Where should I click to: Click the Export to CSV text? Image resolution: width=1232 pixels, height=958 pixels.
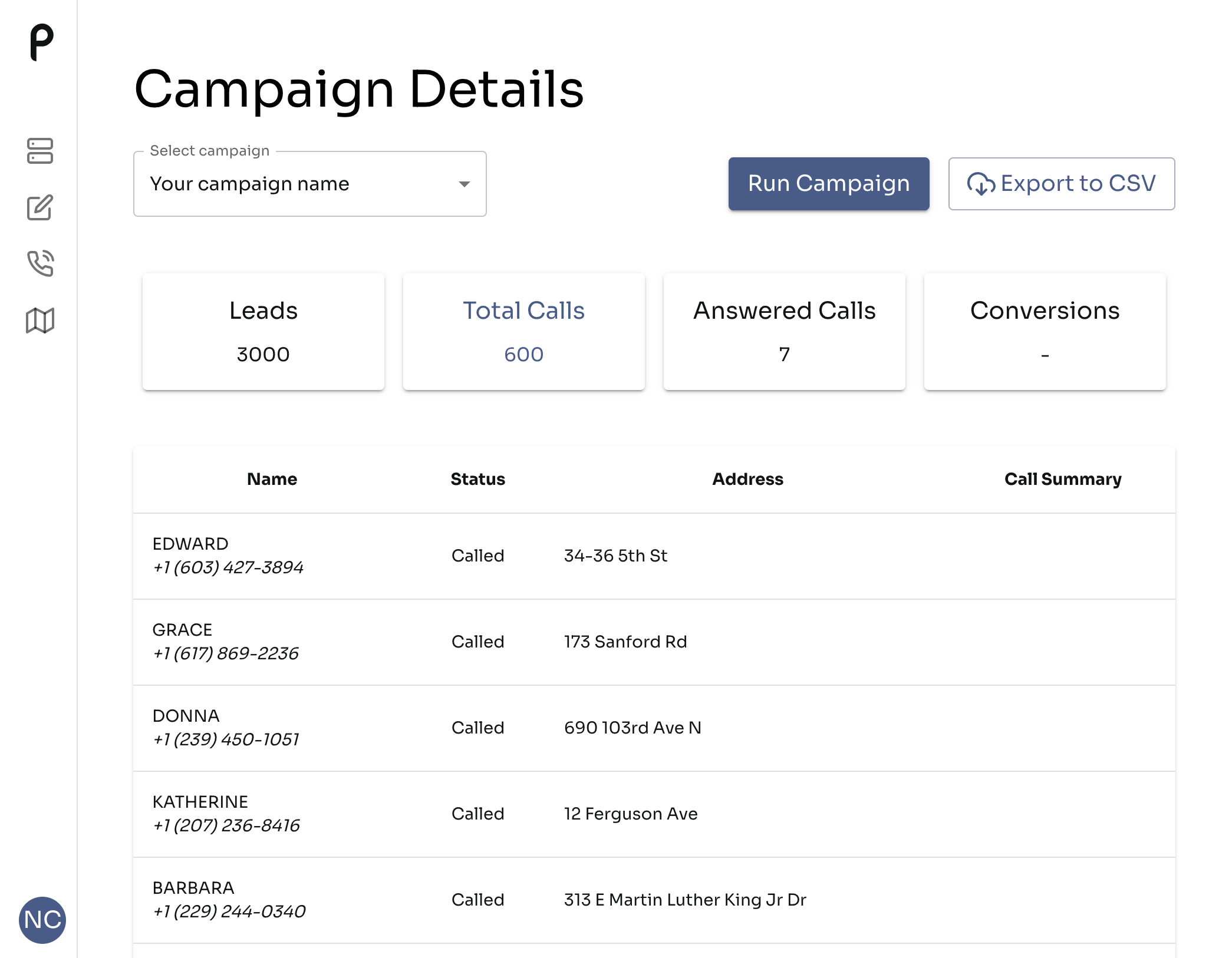pos(1078,183)
